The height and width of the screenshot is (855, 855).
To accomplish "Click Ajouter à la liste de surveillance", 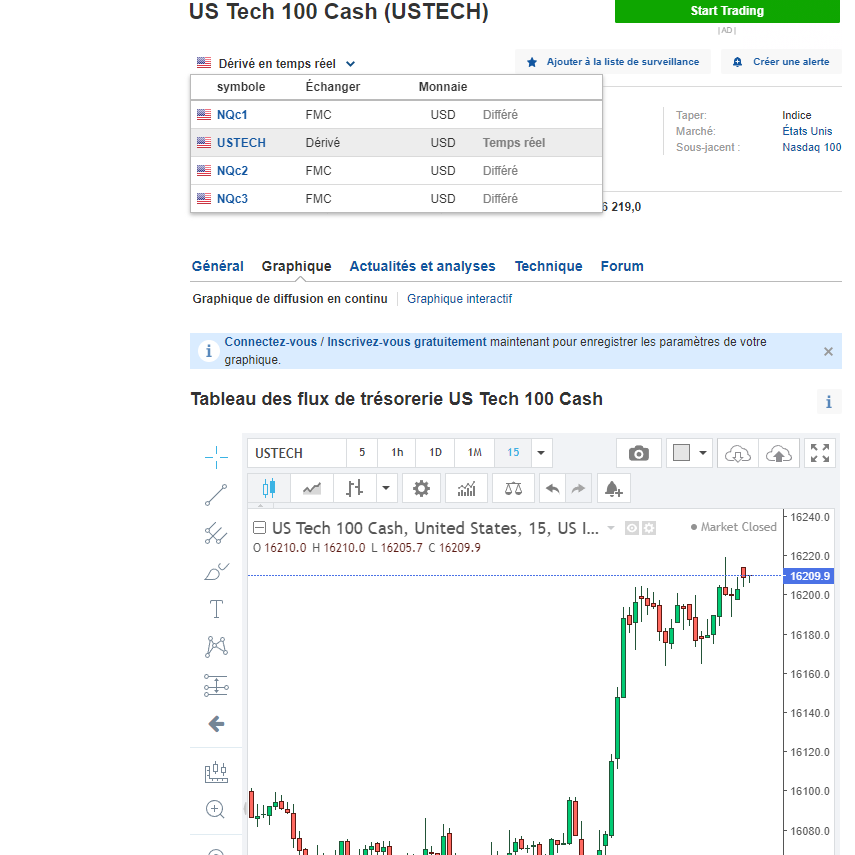I will (x=613, y=62).
